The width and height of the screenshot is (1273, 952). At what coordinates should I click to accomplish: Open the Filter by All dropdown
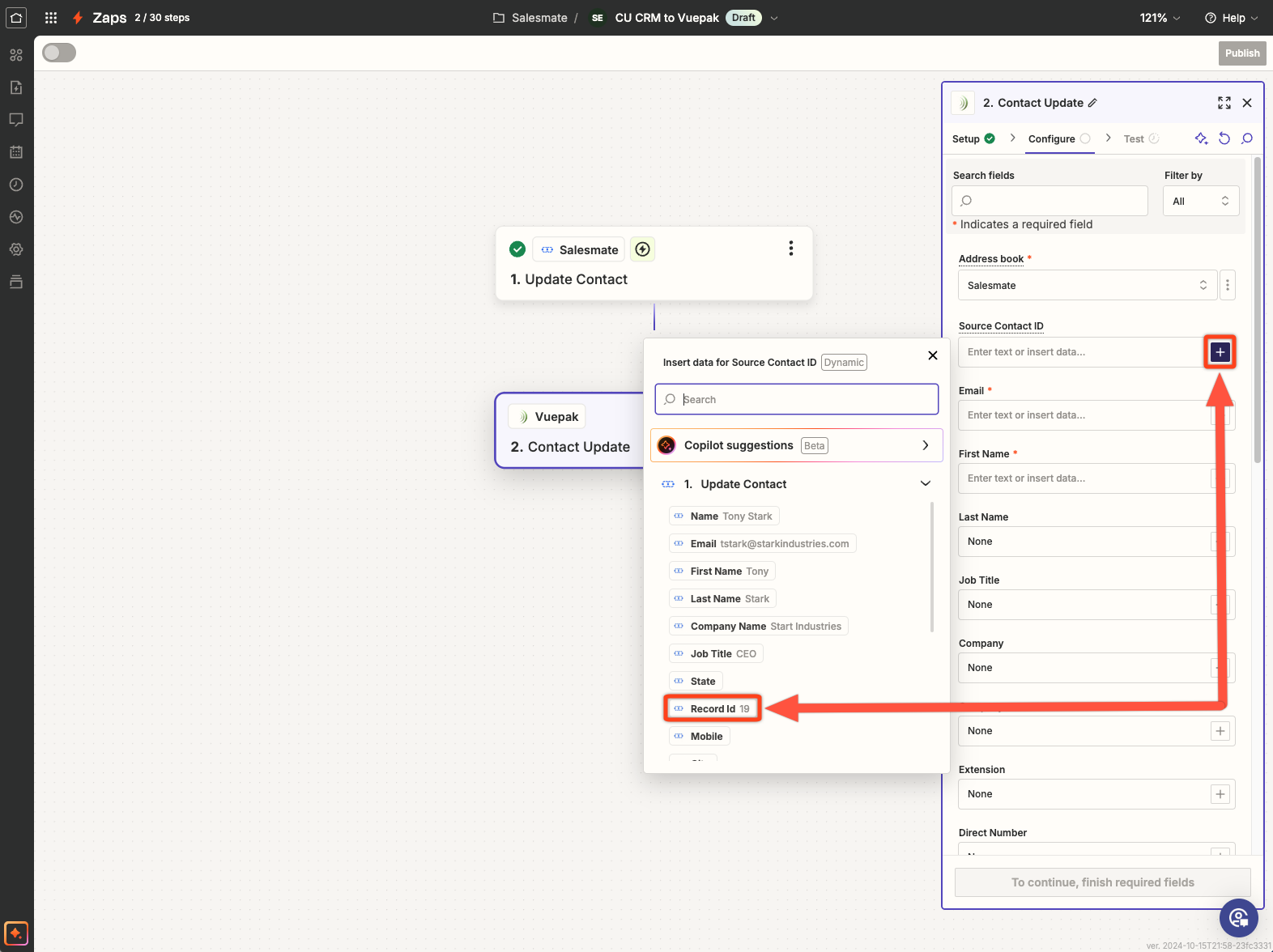(1200, 201)
